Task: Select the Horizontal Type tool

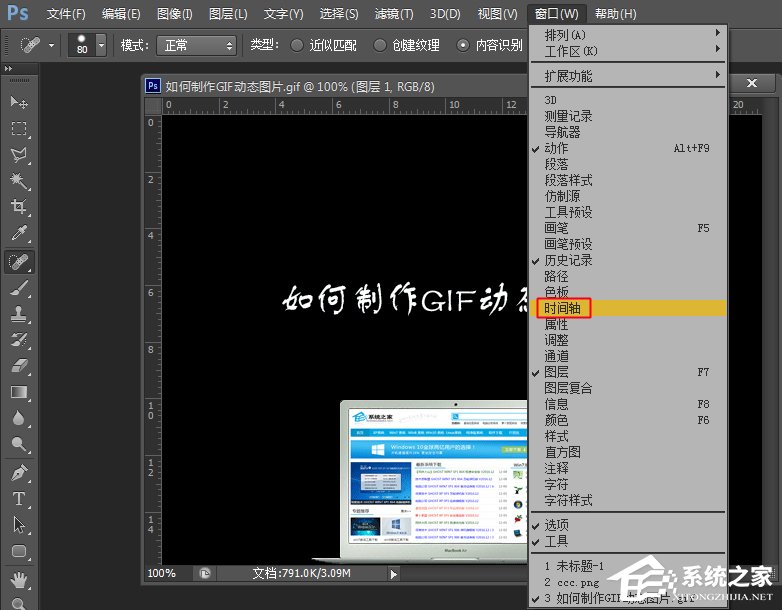Action: (x=19, y=499)
